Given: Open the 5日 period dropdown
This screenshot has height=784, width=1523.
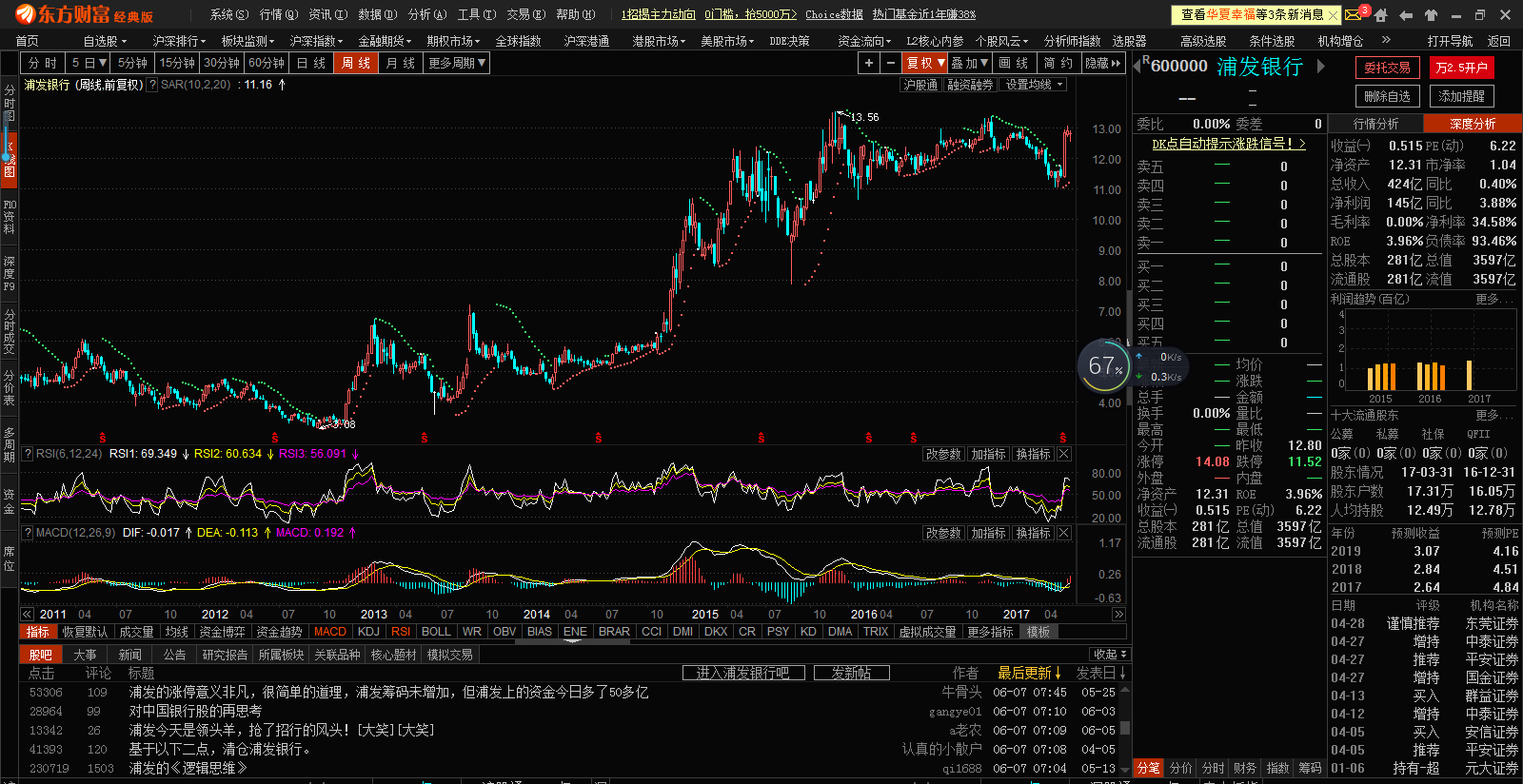Looking at the screenshot, I should (x=89, y=63).
